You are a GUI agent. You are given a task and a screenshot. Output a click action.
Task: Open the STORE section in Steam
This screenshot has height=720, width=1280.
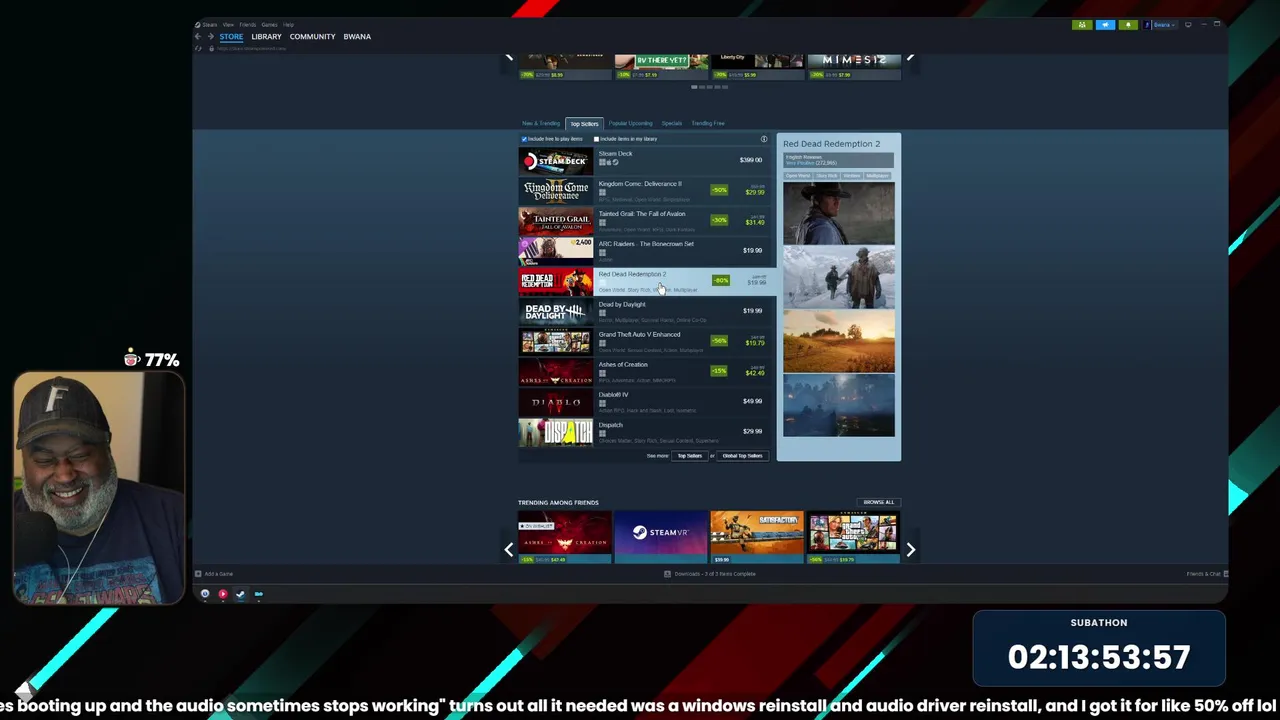point(231,36)
